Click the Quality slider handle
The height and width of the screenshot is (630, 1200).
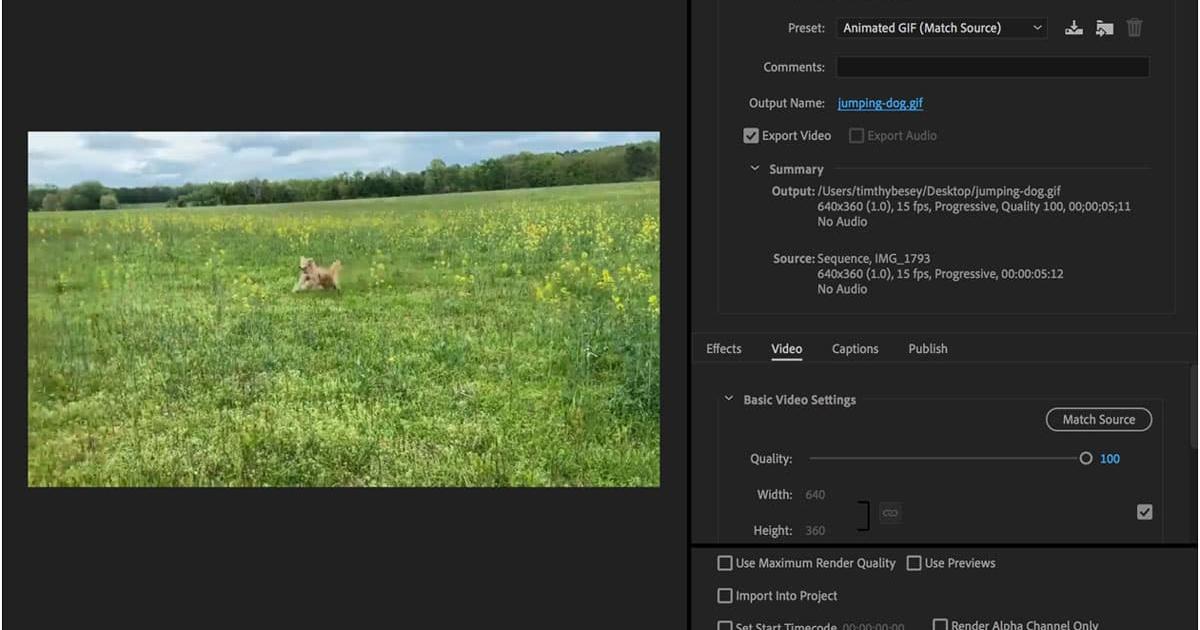pyautogui.click(x=1086, y=459)
